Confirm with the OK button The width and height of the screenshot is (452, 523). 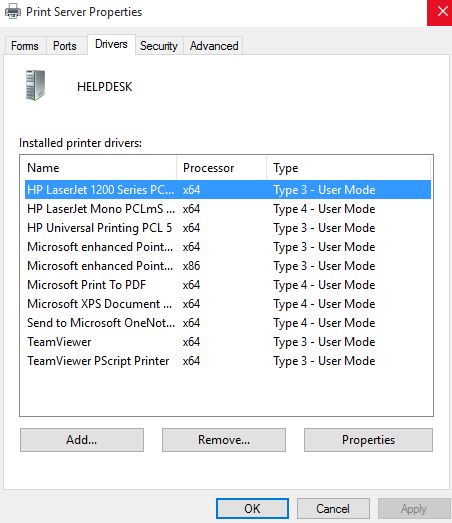click(252, 509)
